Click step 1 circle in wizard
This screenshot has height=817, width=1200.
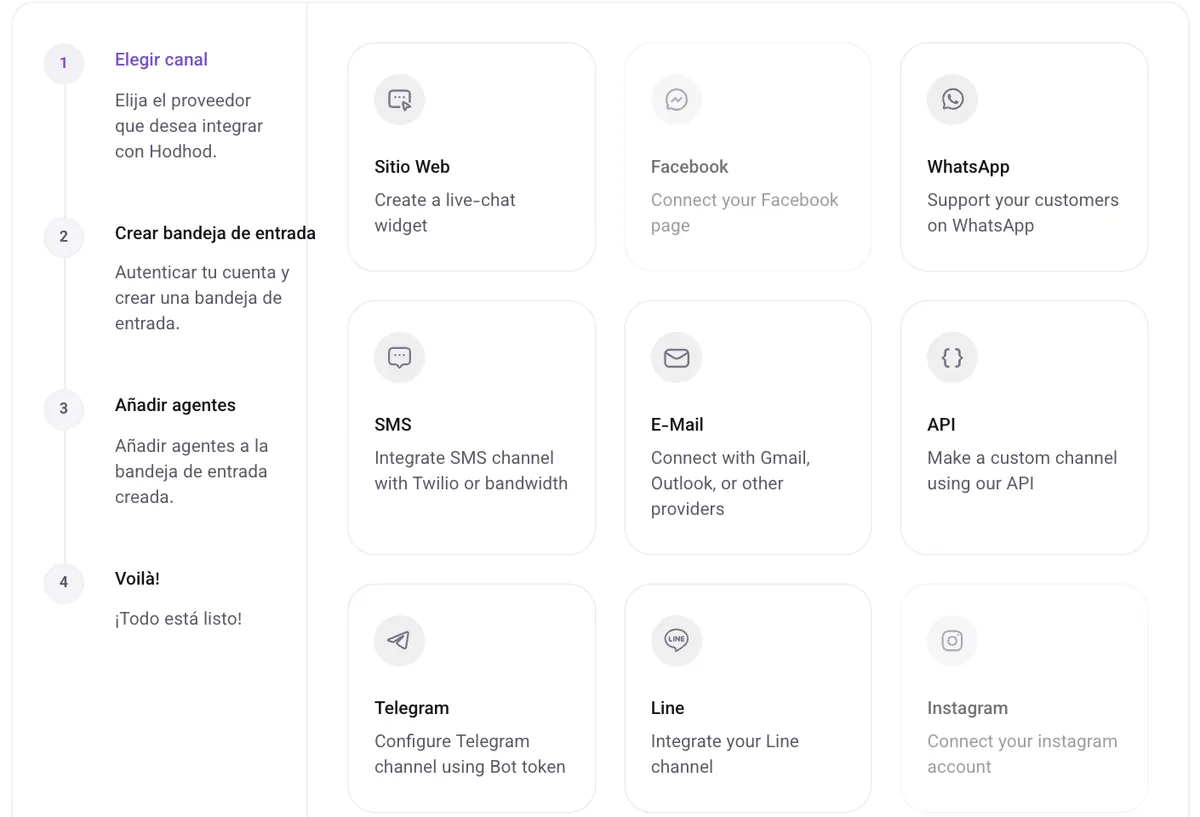[64, 63]
